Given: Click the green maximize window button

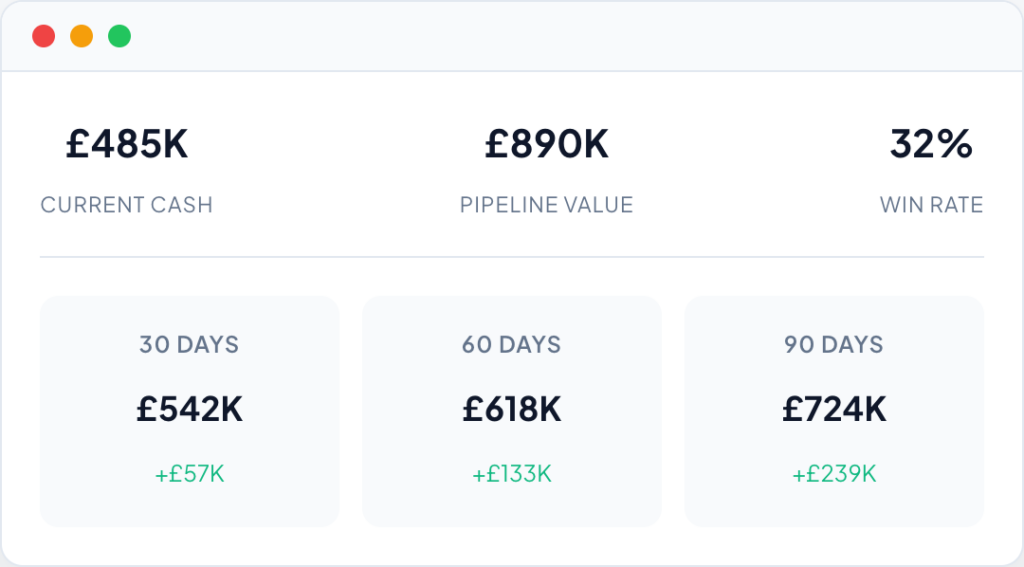Looking at the screenshot, I should [x=119, y=37].
